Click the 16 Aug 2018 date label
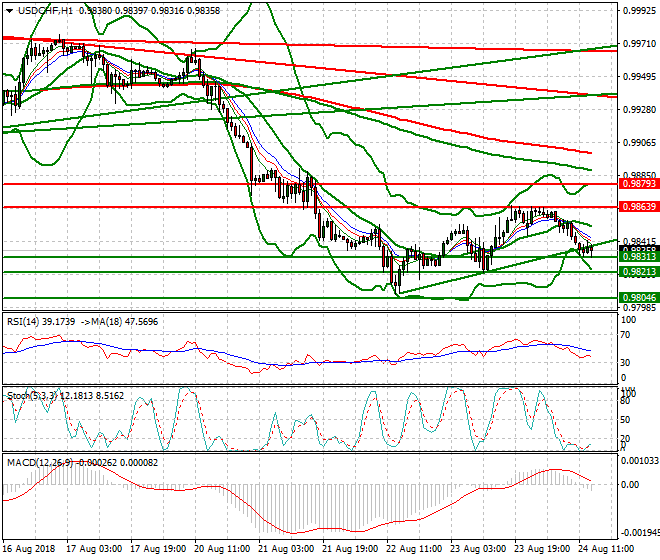660x560 pixels. pos(29,549)
